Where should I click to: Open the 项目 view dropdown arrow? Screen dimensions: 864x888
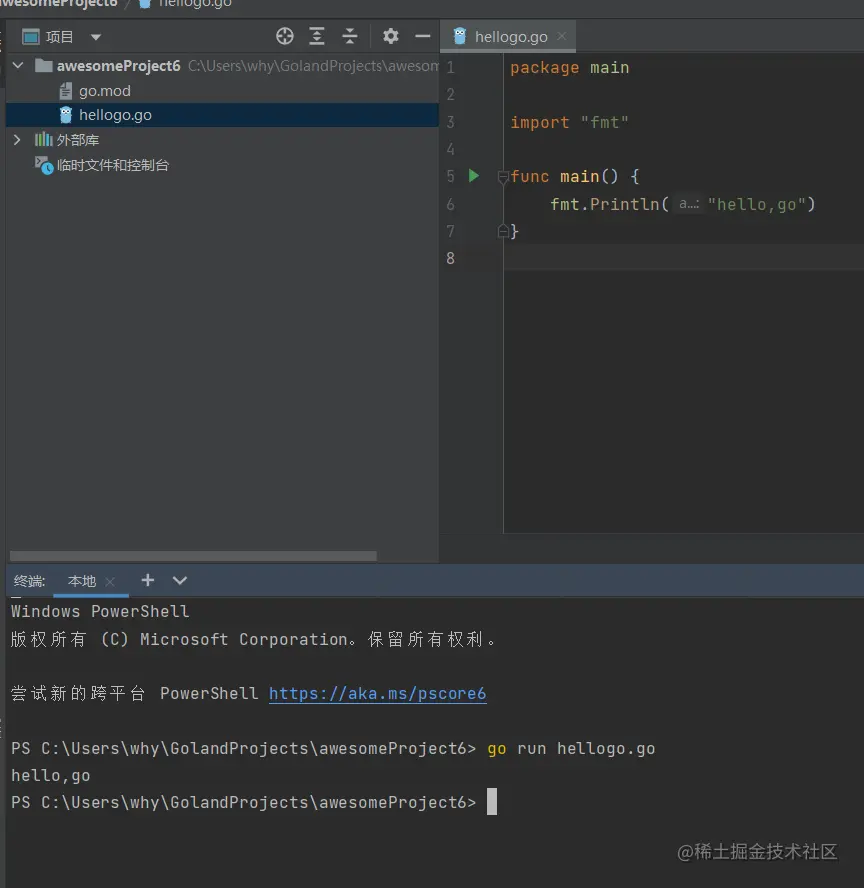(96, 37)
